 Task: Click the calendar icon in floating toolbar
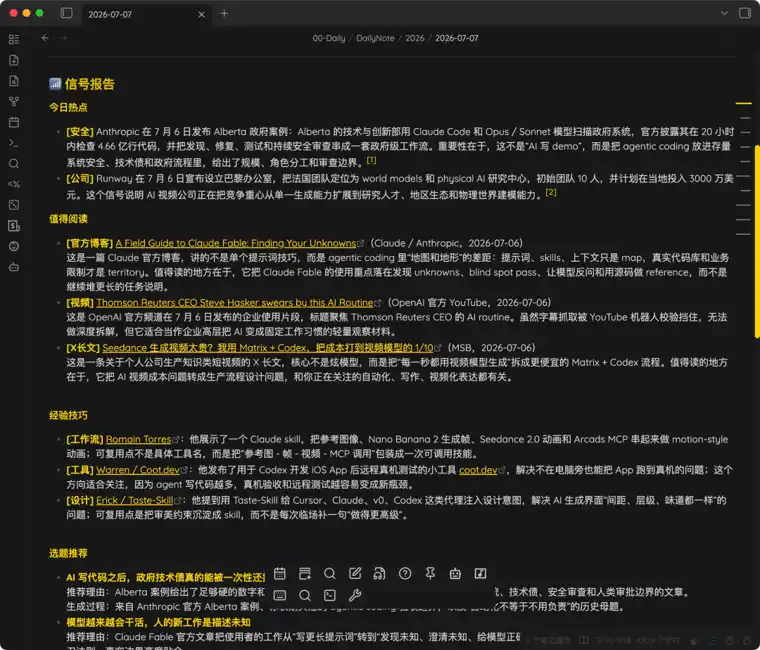(x=280, y=573)
